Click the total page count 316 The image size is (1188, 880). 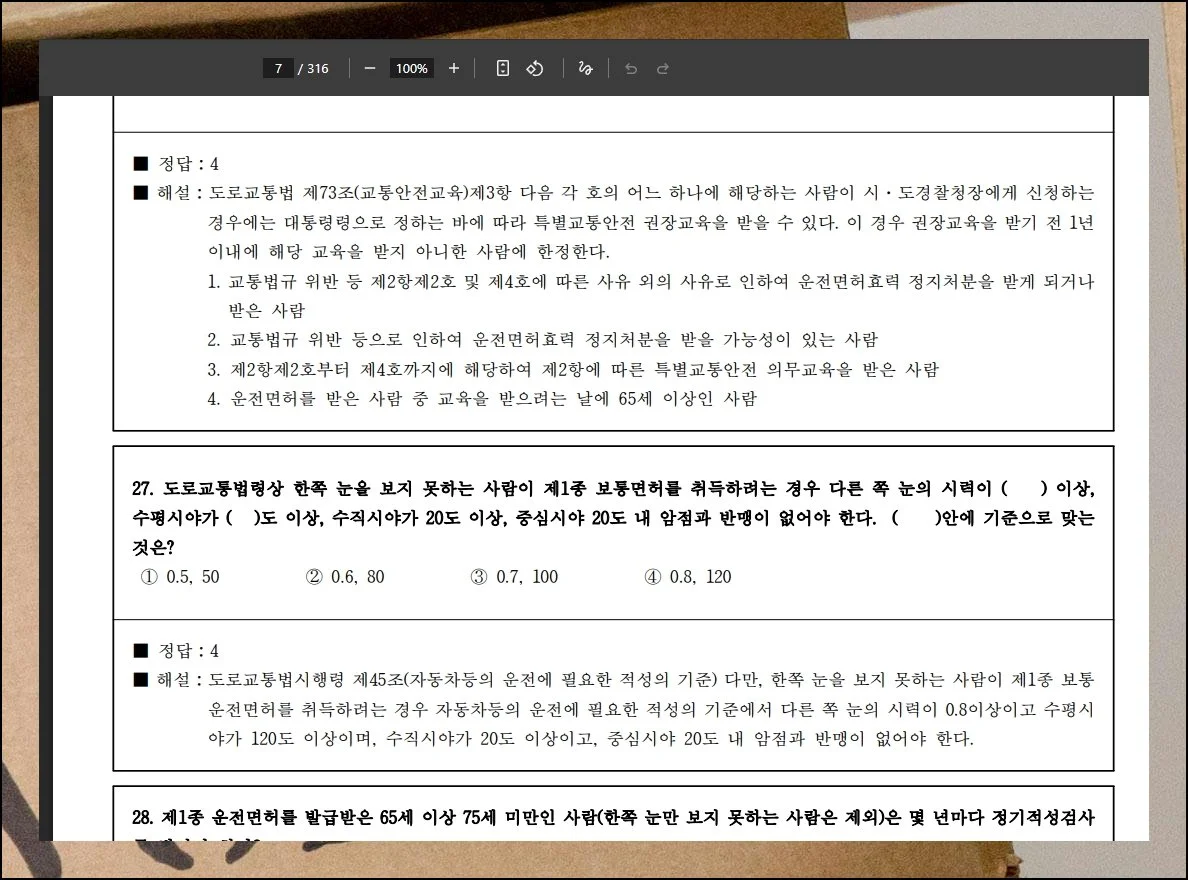coord(317,68)
